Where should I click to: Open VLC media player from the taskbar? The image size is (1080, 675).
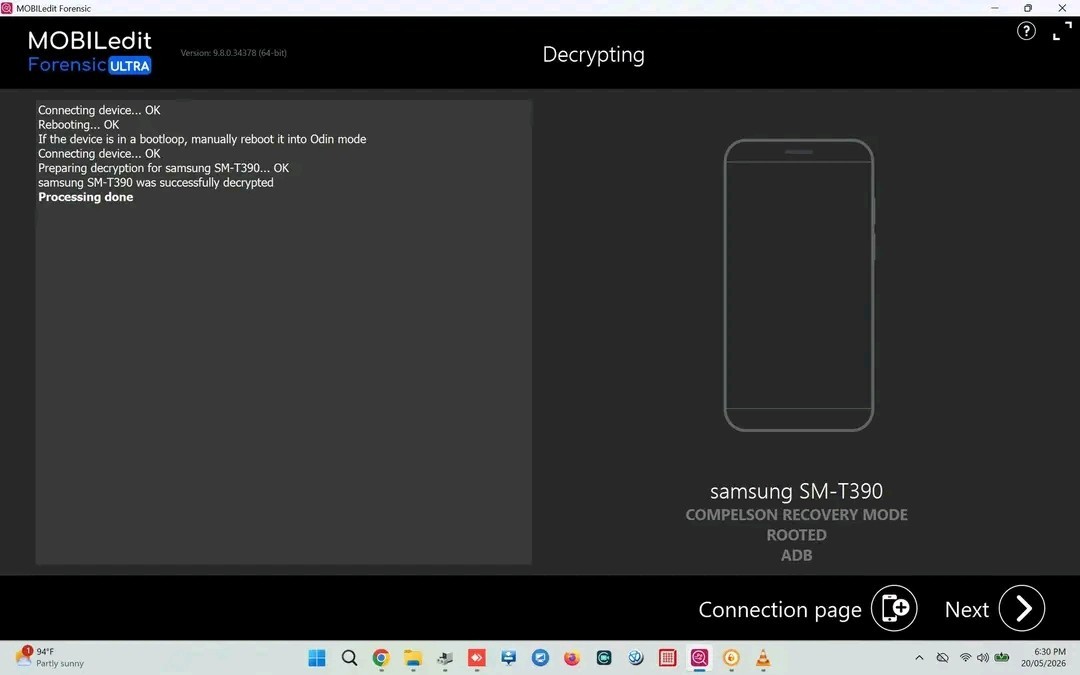(763, 658)
